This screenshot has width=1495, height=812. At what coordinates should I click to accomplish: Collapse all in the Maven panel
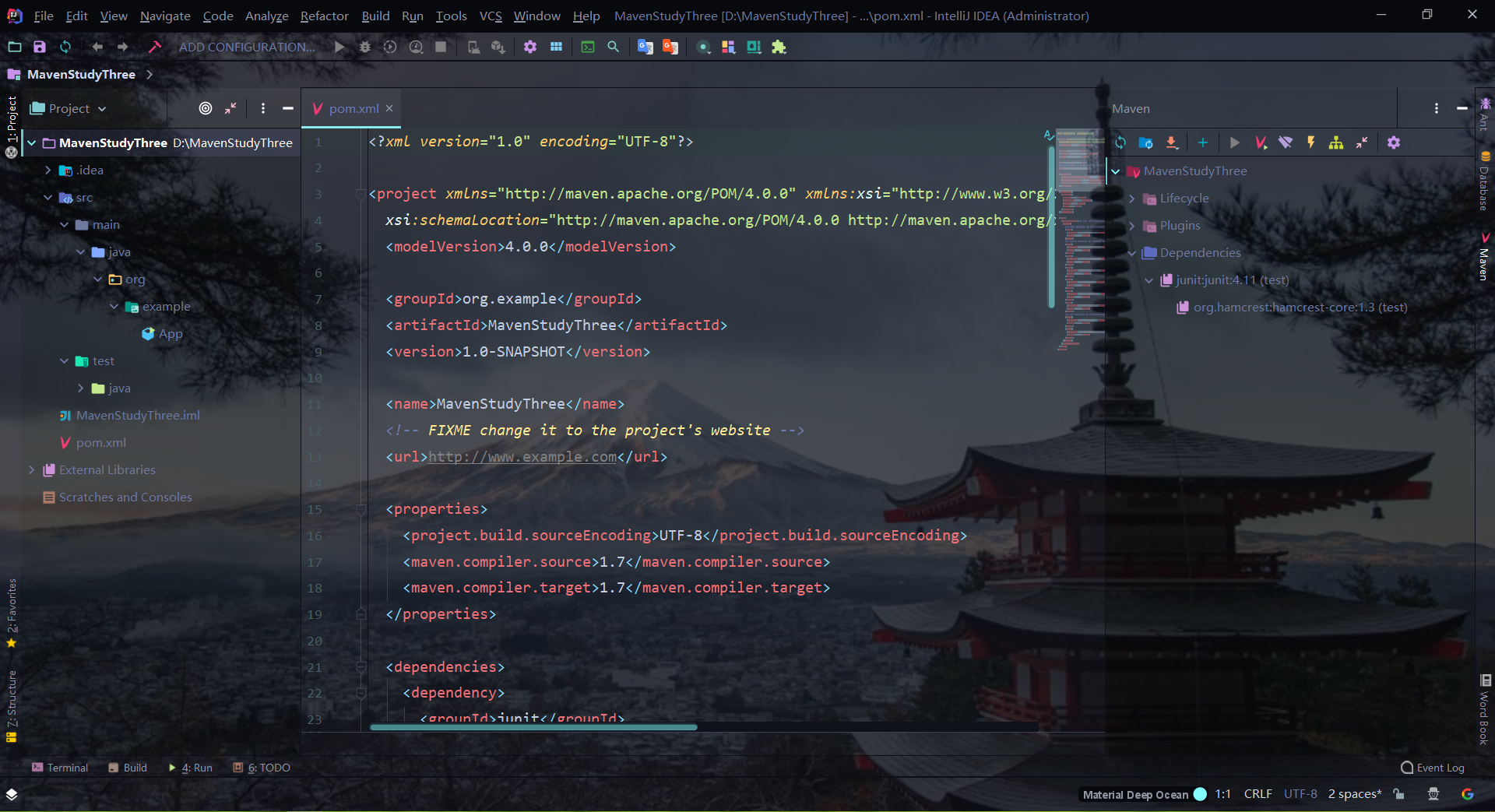[1362, 142]
